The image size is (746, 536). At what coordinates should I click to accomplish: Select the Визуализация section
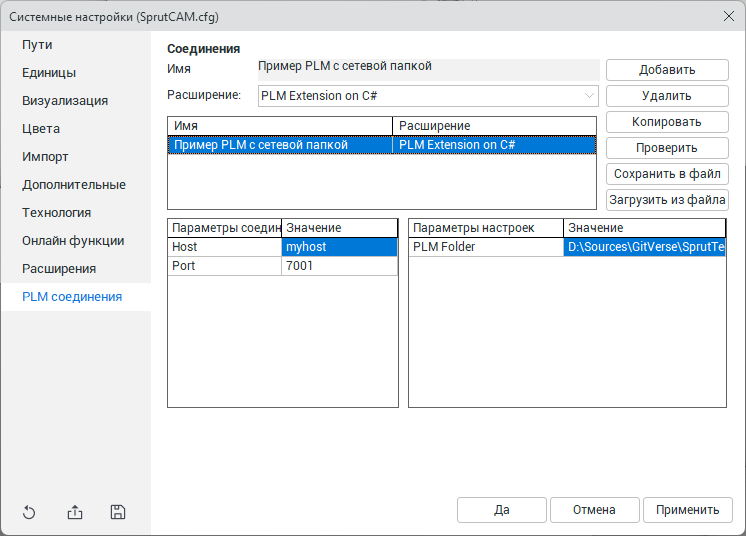65,101
